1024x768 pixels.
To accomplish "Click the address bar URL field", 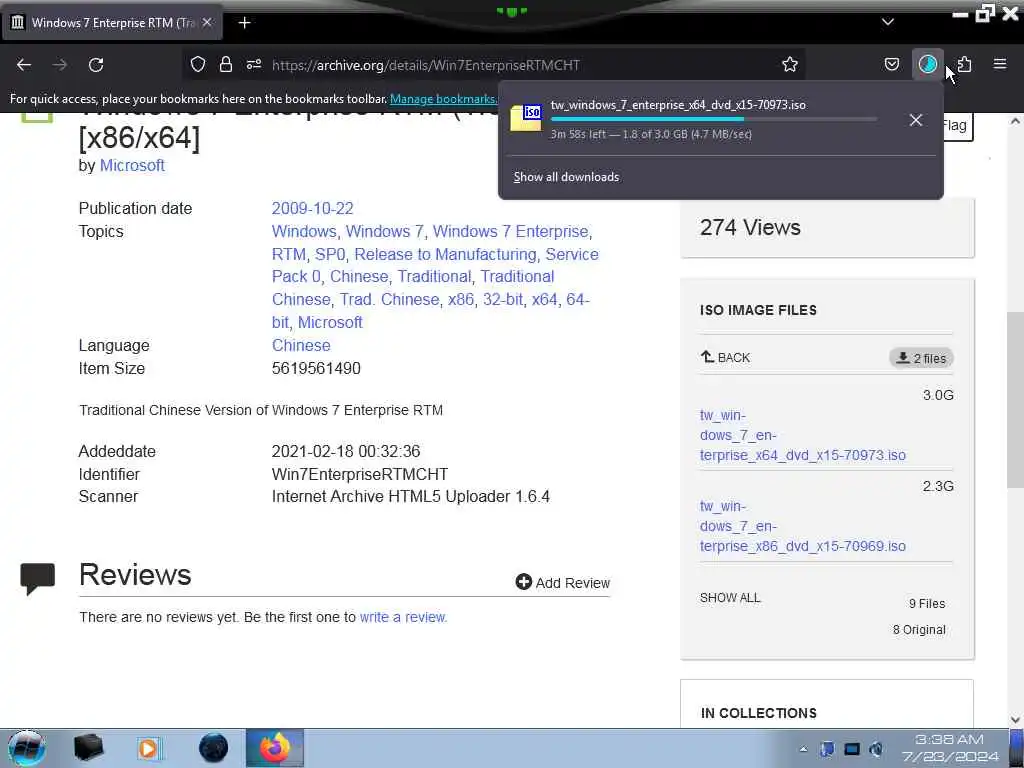I will [x=496, y=65].
